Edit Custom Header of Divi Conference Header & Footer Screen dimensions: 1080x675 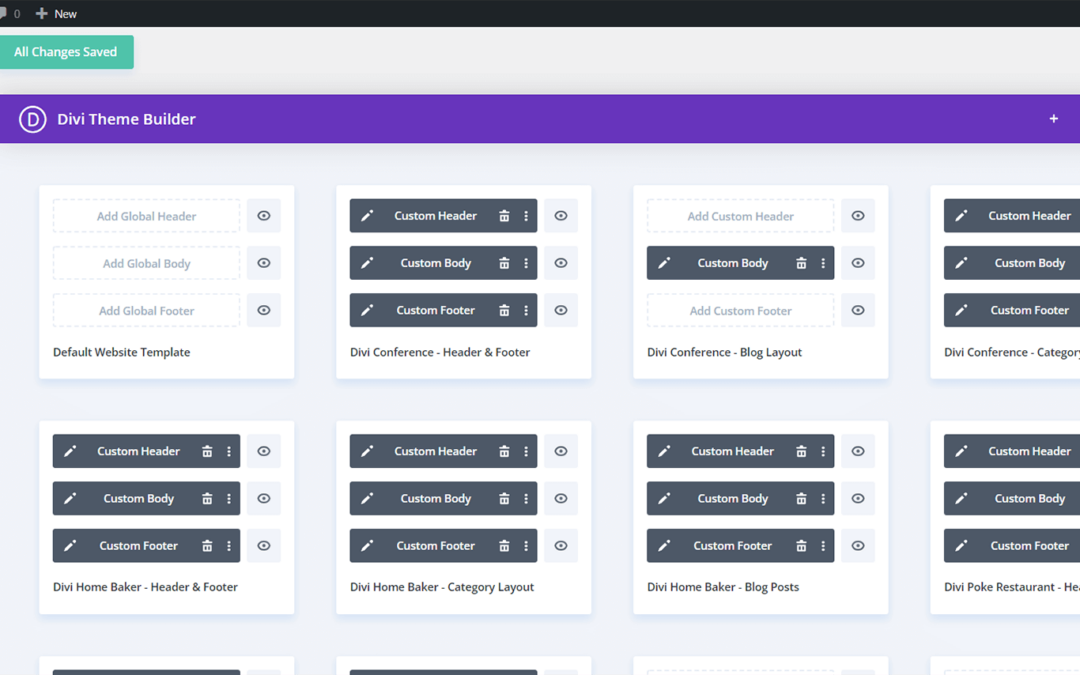click(367, 216)
